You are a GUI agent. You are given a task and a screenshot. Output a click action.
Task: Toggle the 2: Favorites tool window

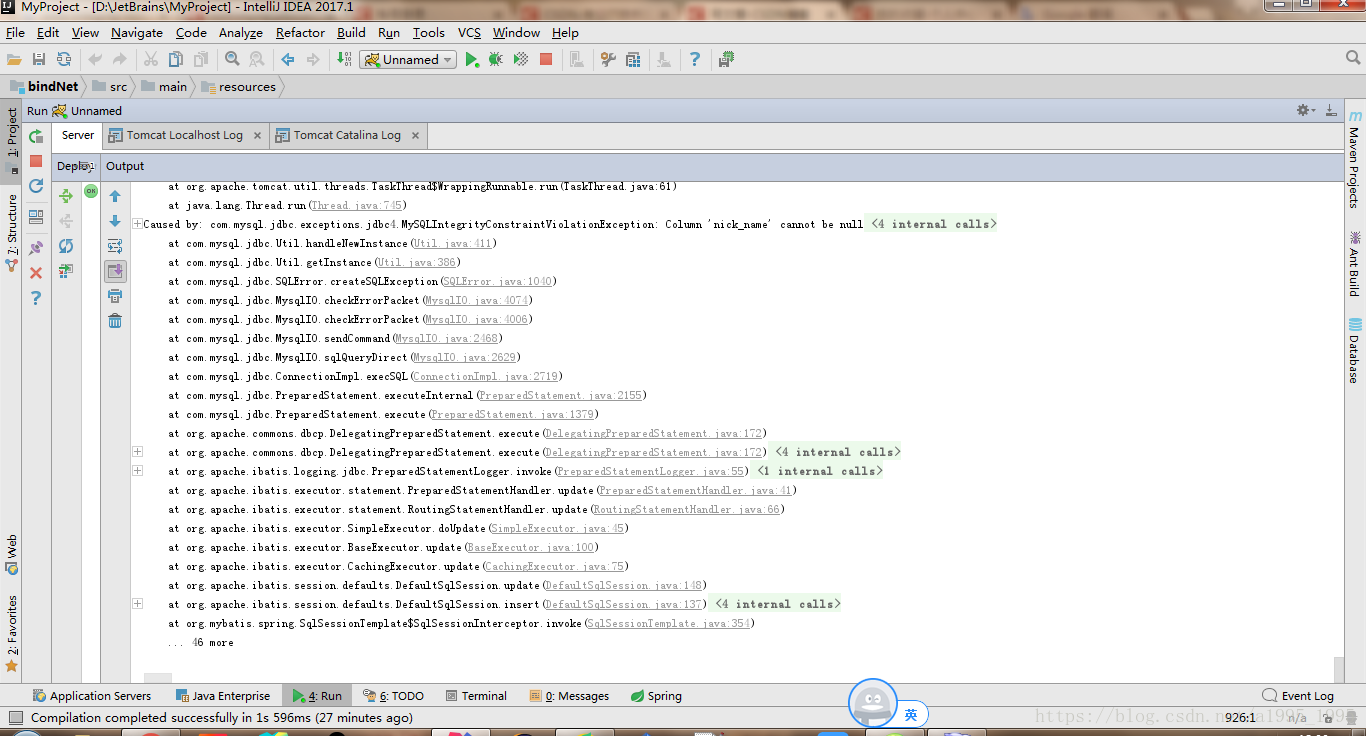[12, 633]
